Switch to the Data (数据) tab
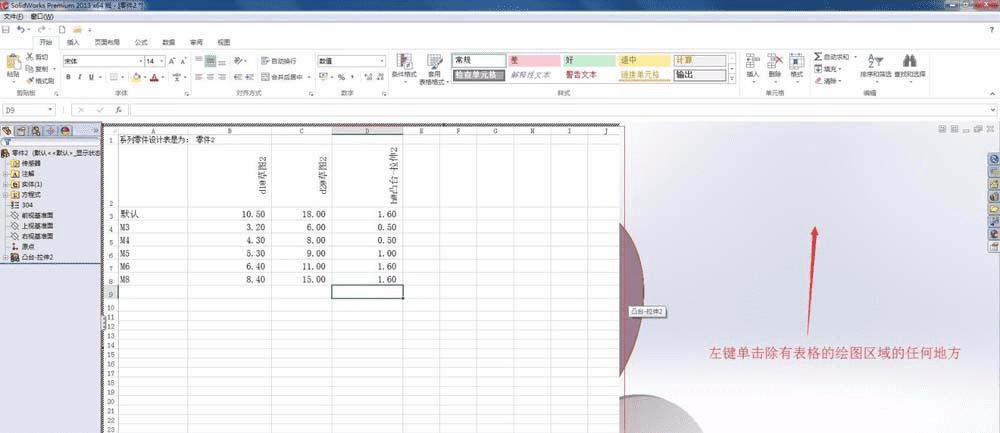The height and width of the screenshot is (433, 1000). click(x=168, y=42)
